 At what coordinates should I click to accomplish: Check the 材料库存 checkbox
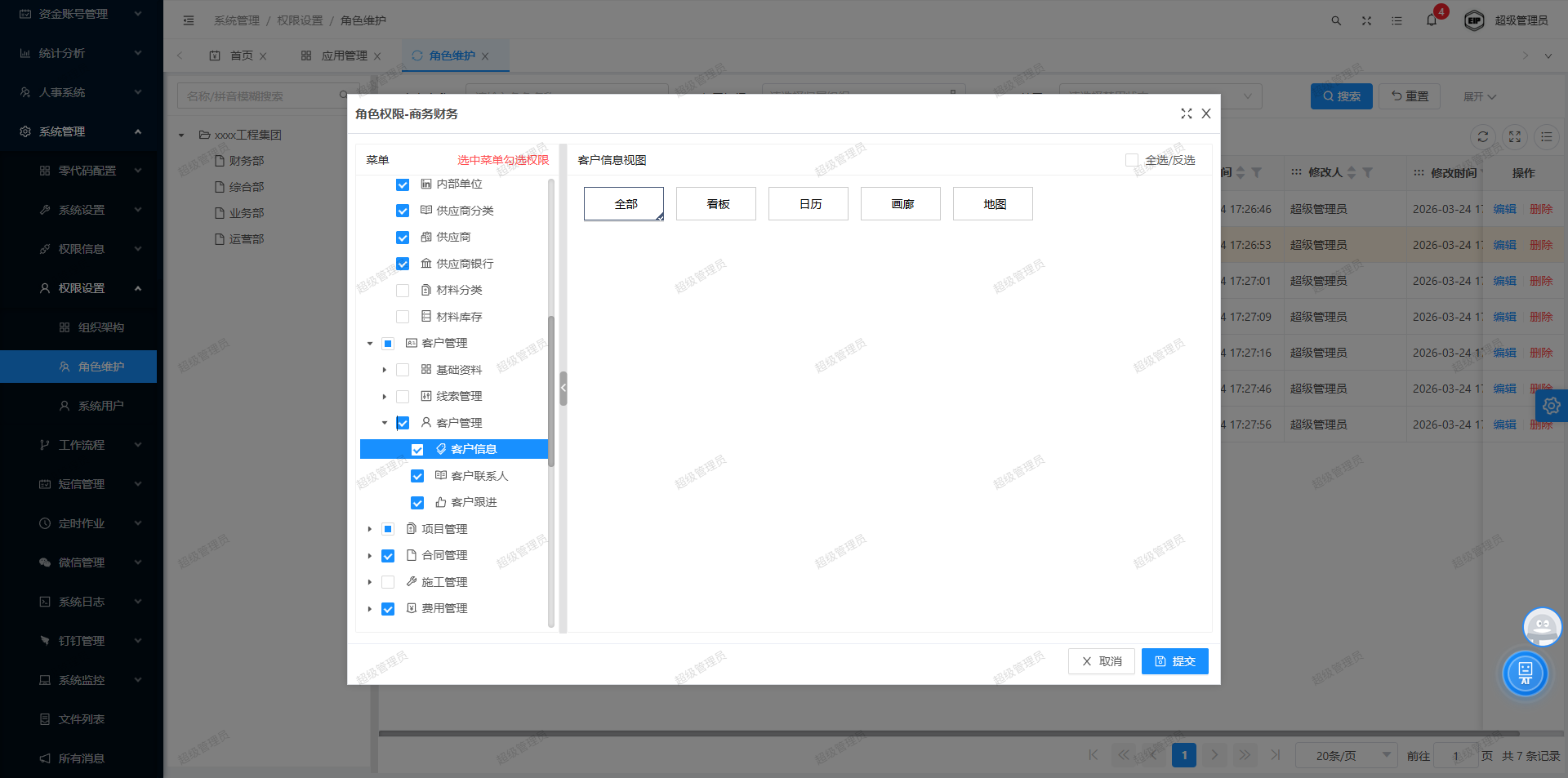403,317
